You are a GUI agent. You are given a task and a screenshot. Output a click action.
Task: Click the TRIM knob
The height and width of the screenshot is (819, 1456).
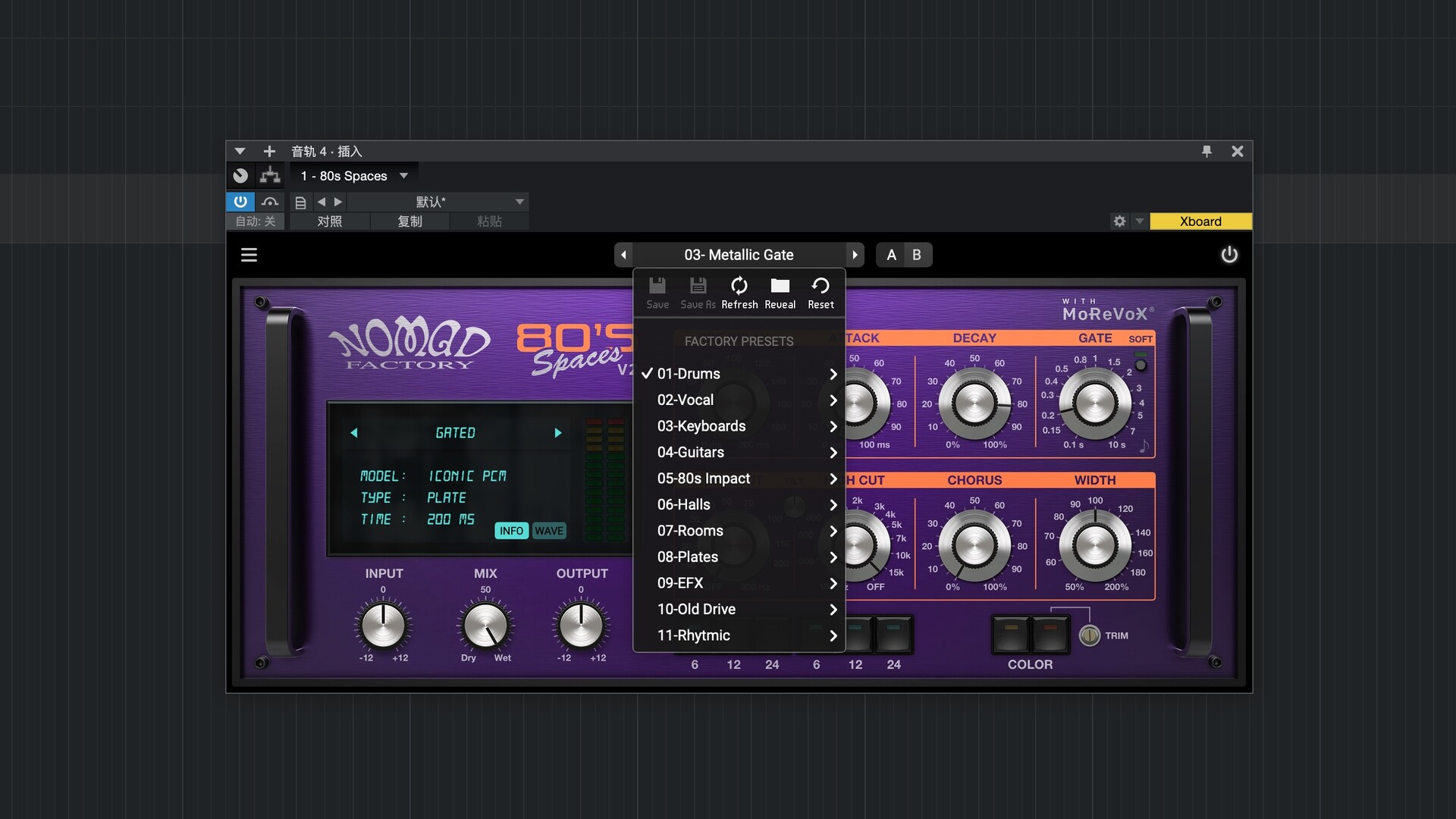(x=1090, y=635)
